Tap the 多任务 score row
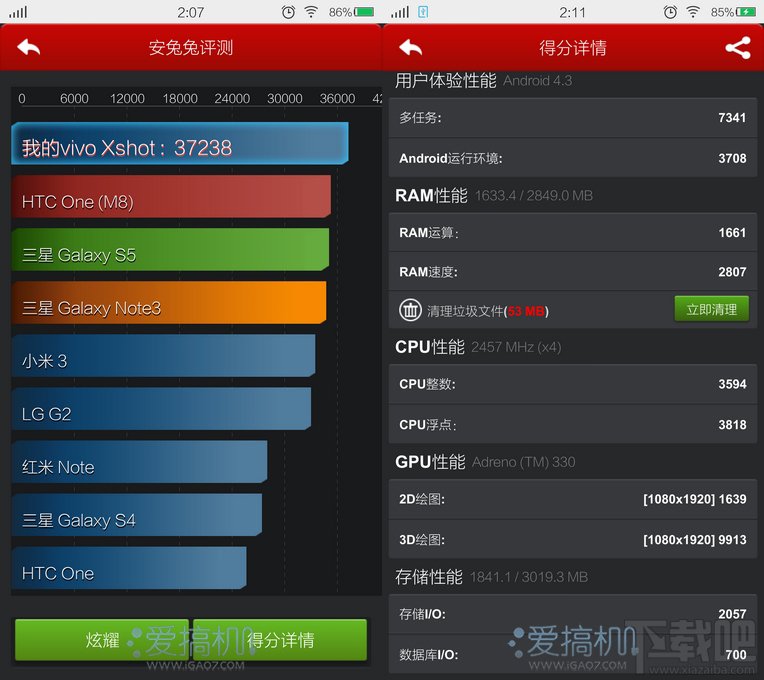The height and width of the screenshot is (680, 764). 573,117
